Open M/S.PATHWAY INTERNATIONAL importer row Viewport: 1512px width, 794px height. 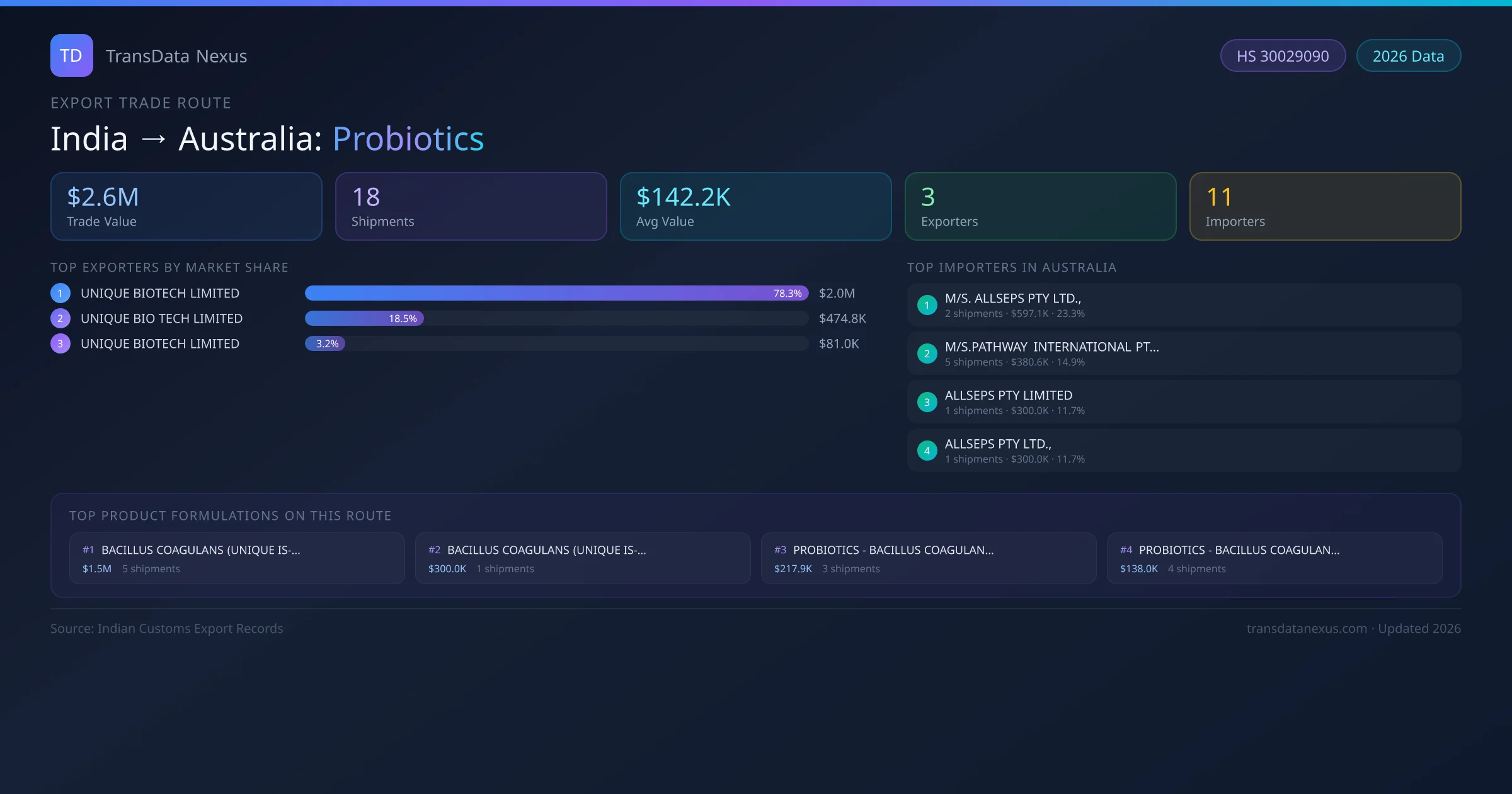click(x=1183, y=354)
